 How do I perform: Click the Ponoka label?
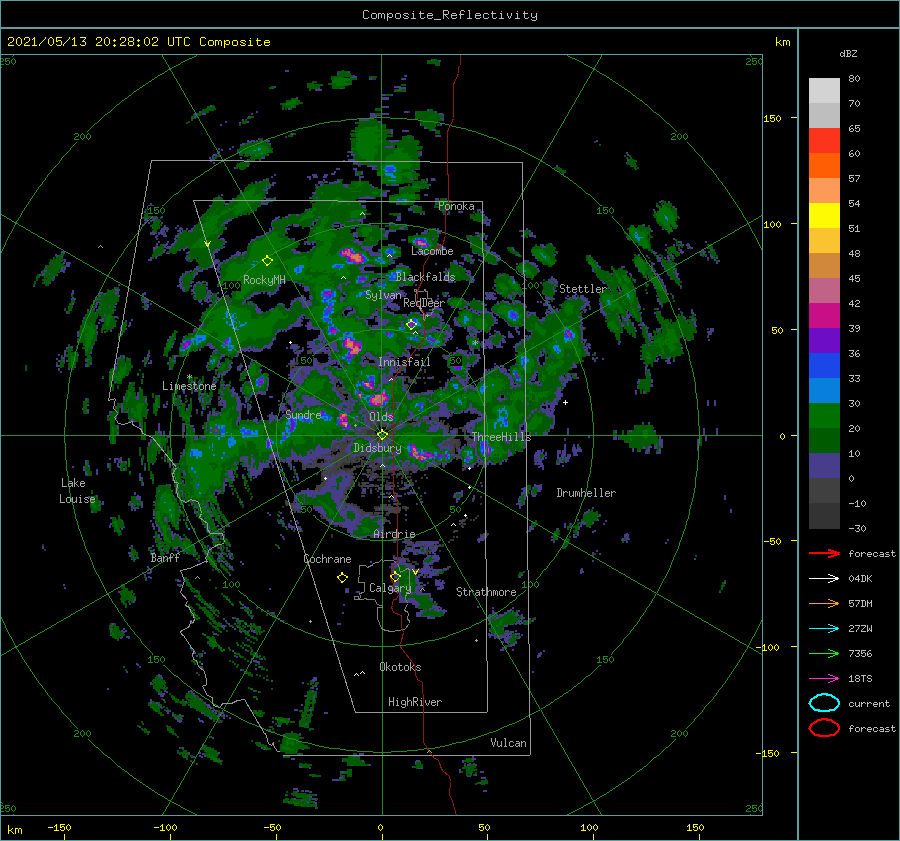(456, 206)
